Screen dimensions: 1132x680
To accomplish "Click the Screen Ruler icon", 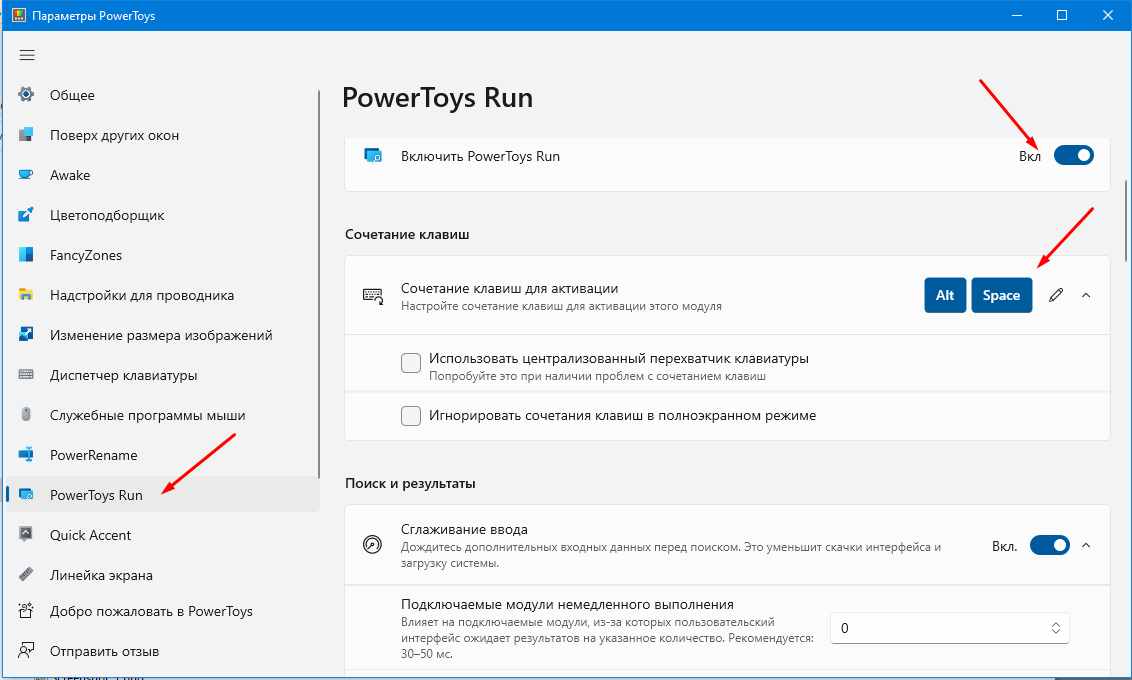I will [26, 575].
